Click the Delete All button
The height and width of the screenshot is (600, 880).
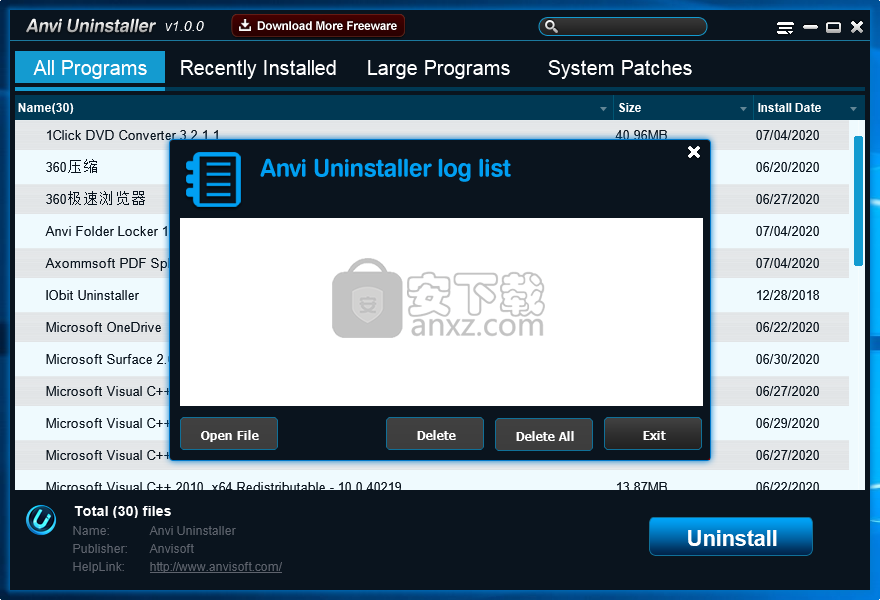click(x=544, y=435)
